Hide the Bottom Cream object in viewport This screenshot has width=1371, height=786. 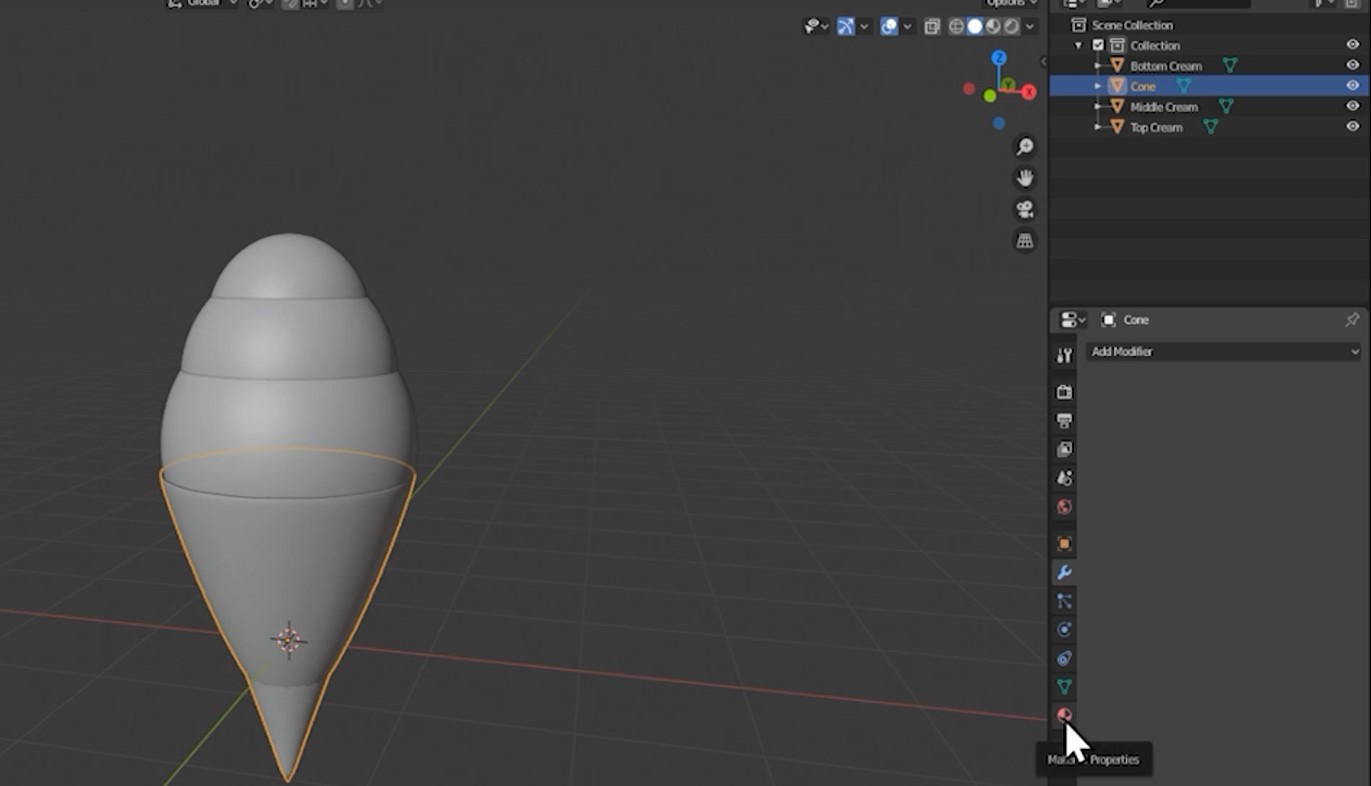pos(1352,66)
